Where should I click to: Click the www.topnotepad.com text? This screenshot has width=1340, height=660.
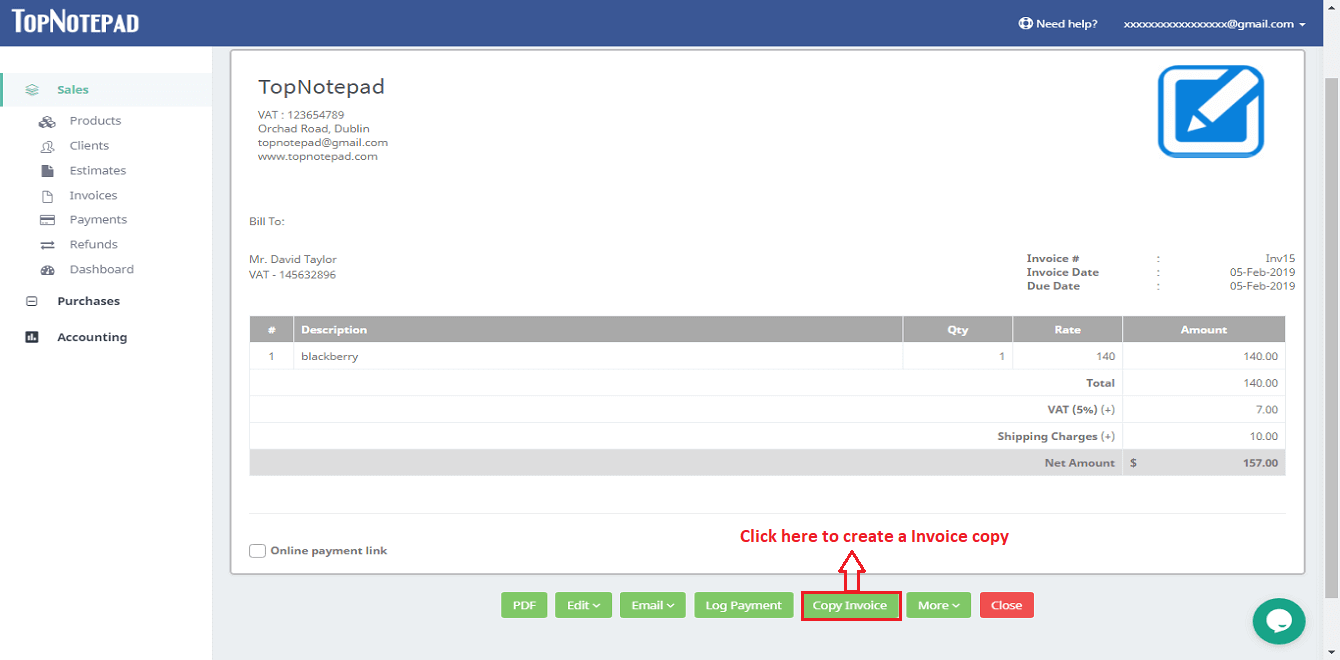click(x=318, y=156)
